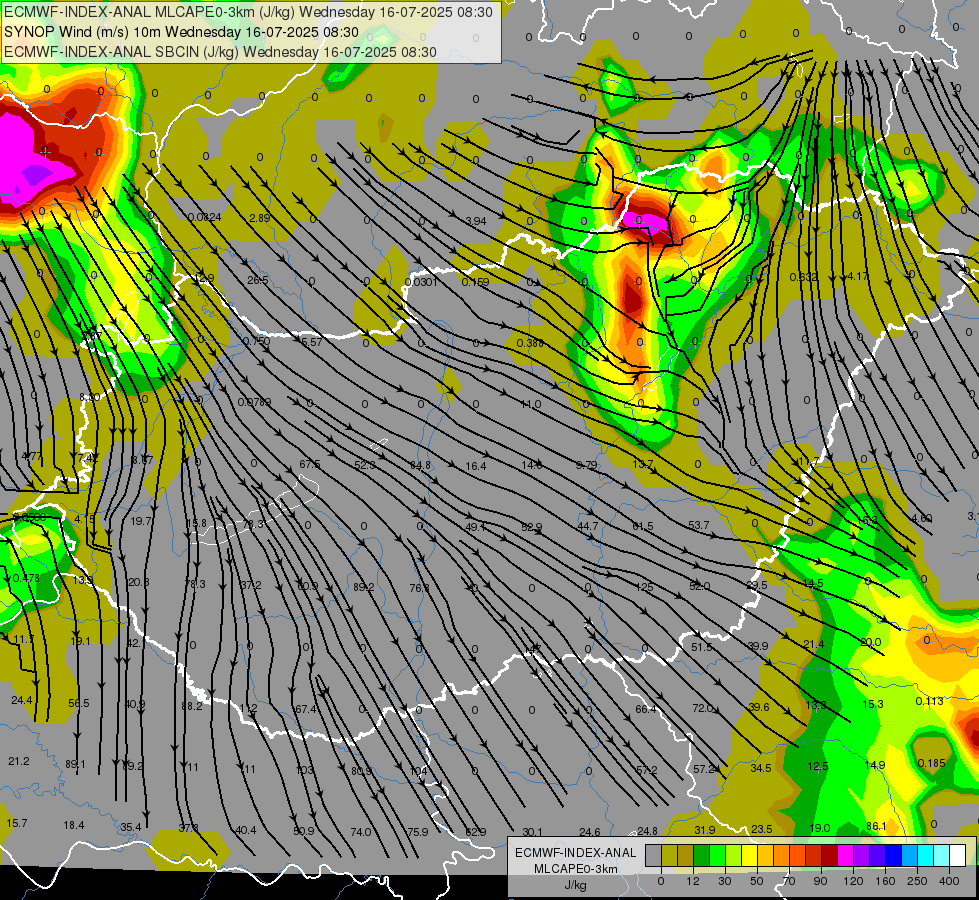Click the map value 88.2
The height and width of the screenshot is (900, 979).
[192, 706]
